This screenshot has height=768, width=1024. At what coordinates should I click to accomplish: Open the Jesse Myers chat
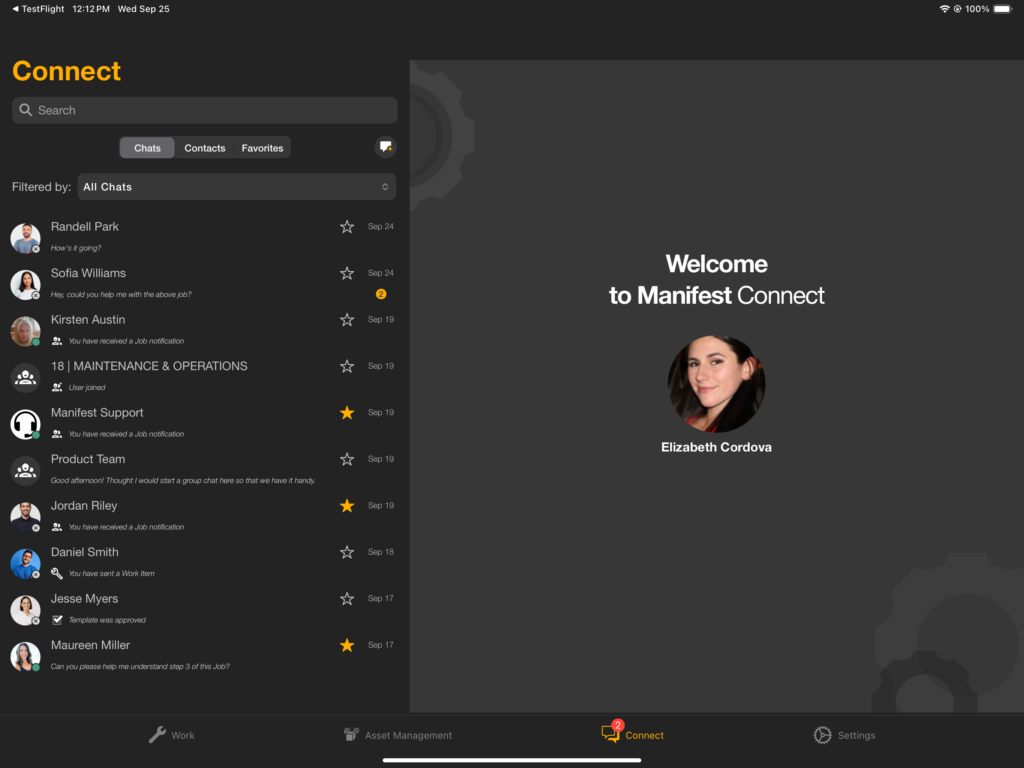202,609
